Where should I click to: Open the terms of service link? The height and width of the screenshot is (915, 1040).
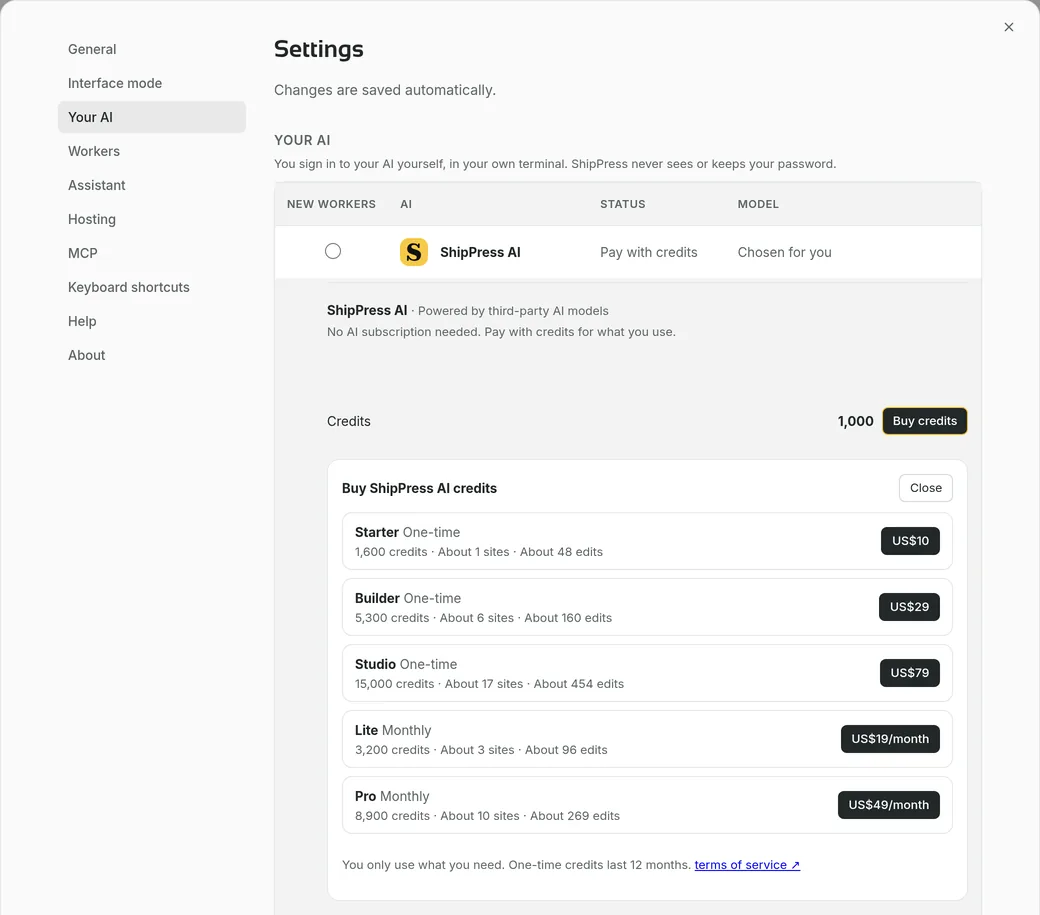[747, 865]
